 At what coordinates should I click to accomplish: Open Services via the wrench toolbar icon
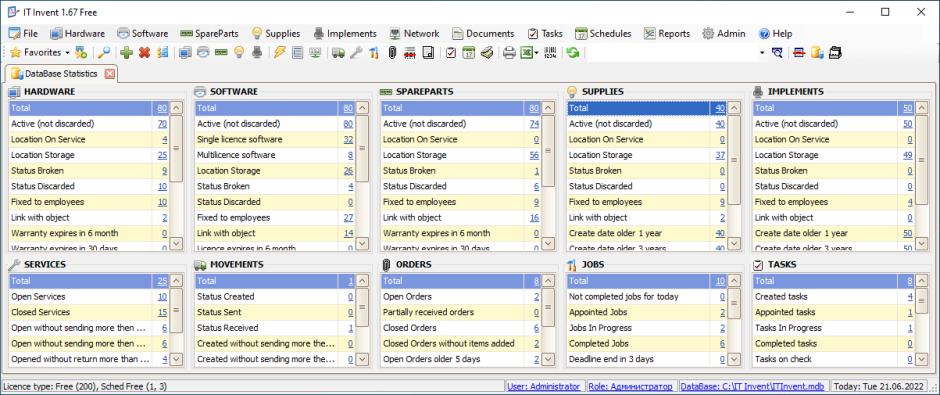[x=356, y=53]
